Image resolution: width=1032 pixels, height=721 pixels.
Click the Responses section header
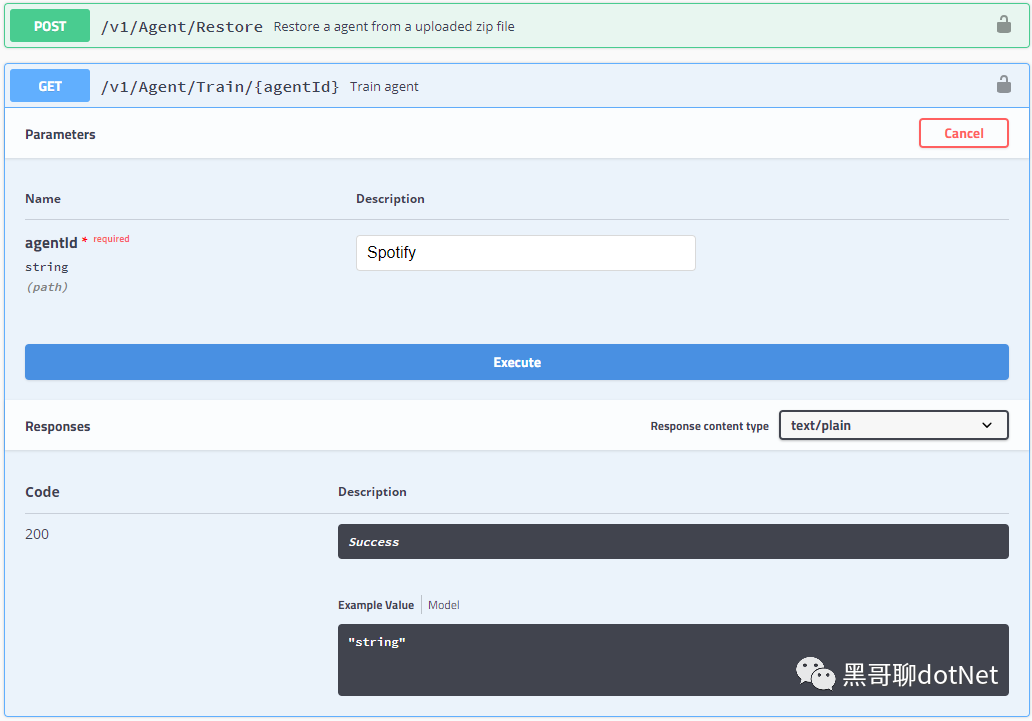[x=58, y=426]
